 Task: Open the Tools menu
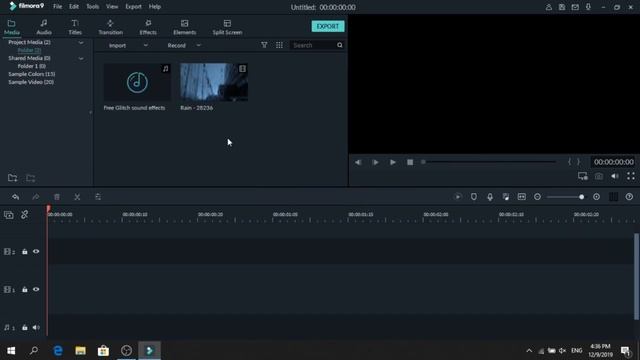pos(93,7)
